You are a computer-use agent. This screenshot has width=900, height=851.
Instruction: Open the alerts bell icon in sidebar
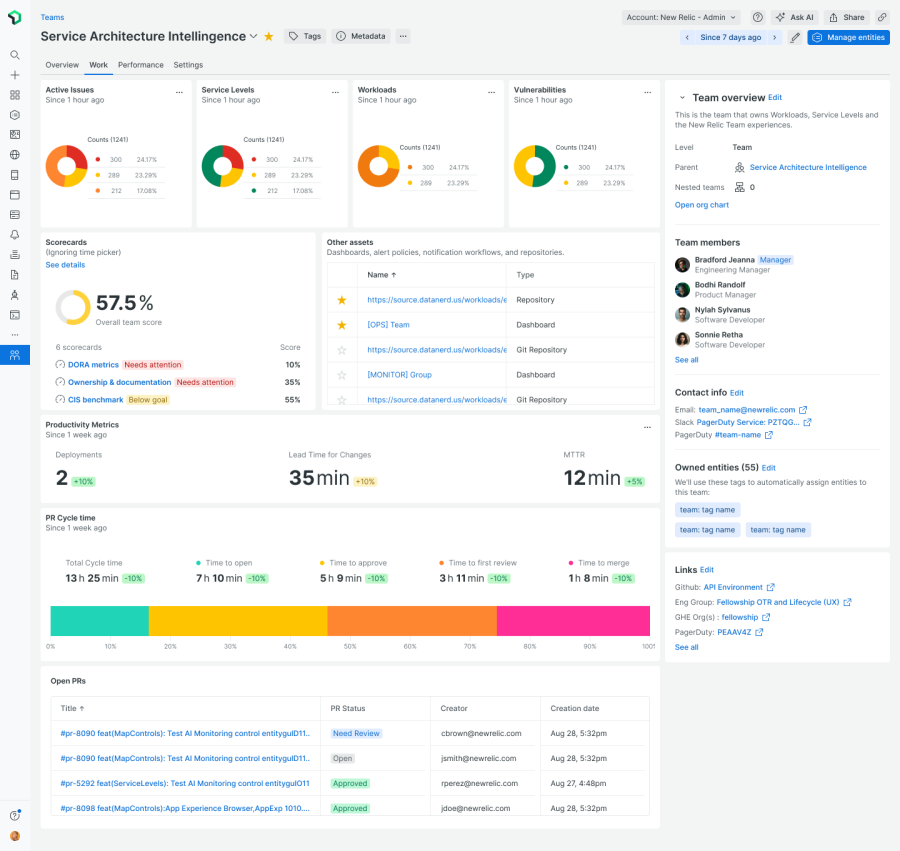15,235
